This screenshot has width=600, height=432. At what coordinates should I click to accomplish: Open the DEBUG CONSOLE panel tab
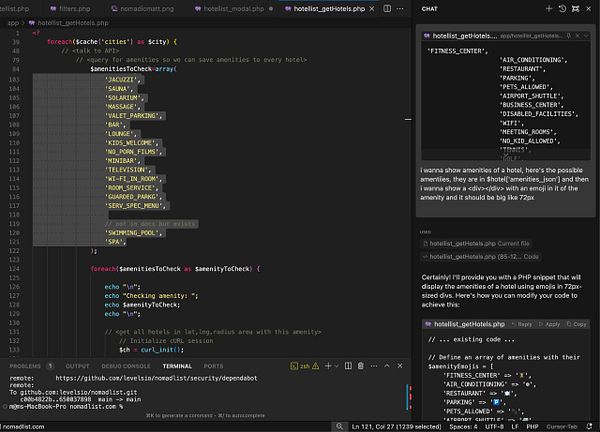point(126,366)
